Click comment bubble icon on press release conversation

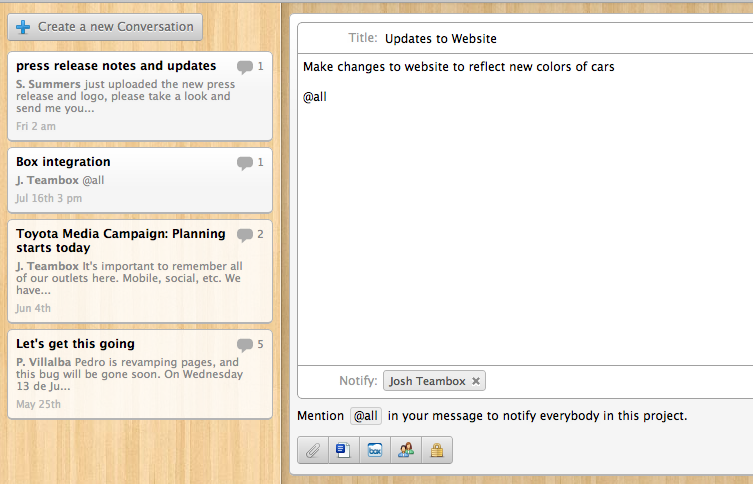click(245, 67)
